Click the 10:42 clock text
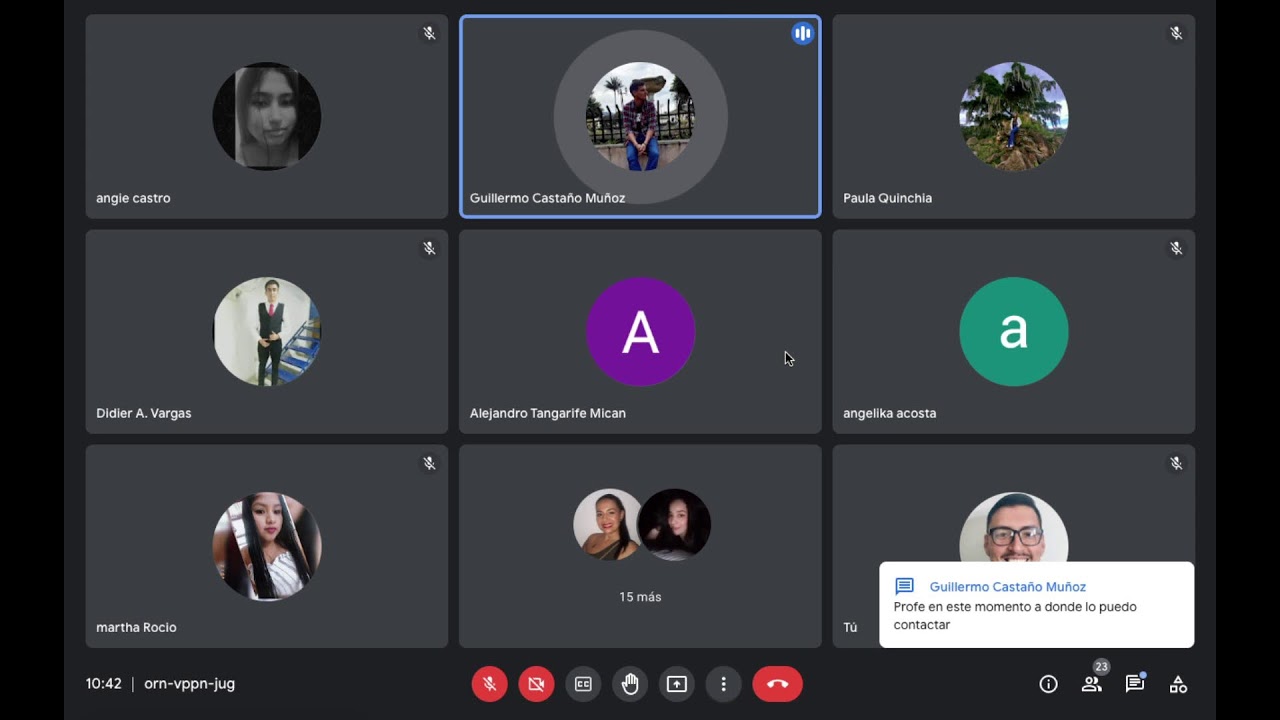 pyautogui.click(x=104, y=684)
